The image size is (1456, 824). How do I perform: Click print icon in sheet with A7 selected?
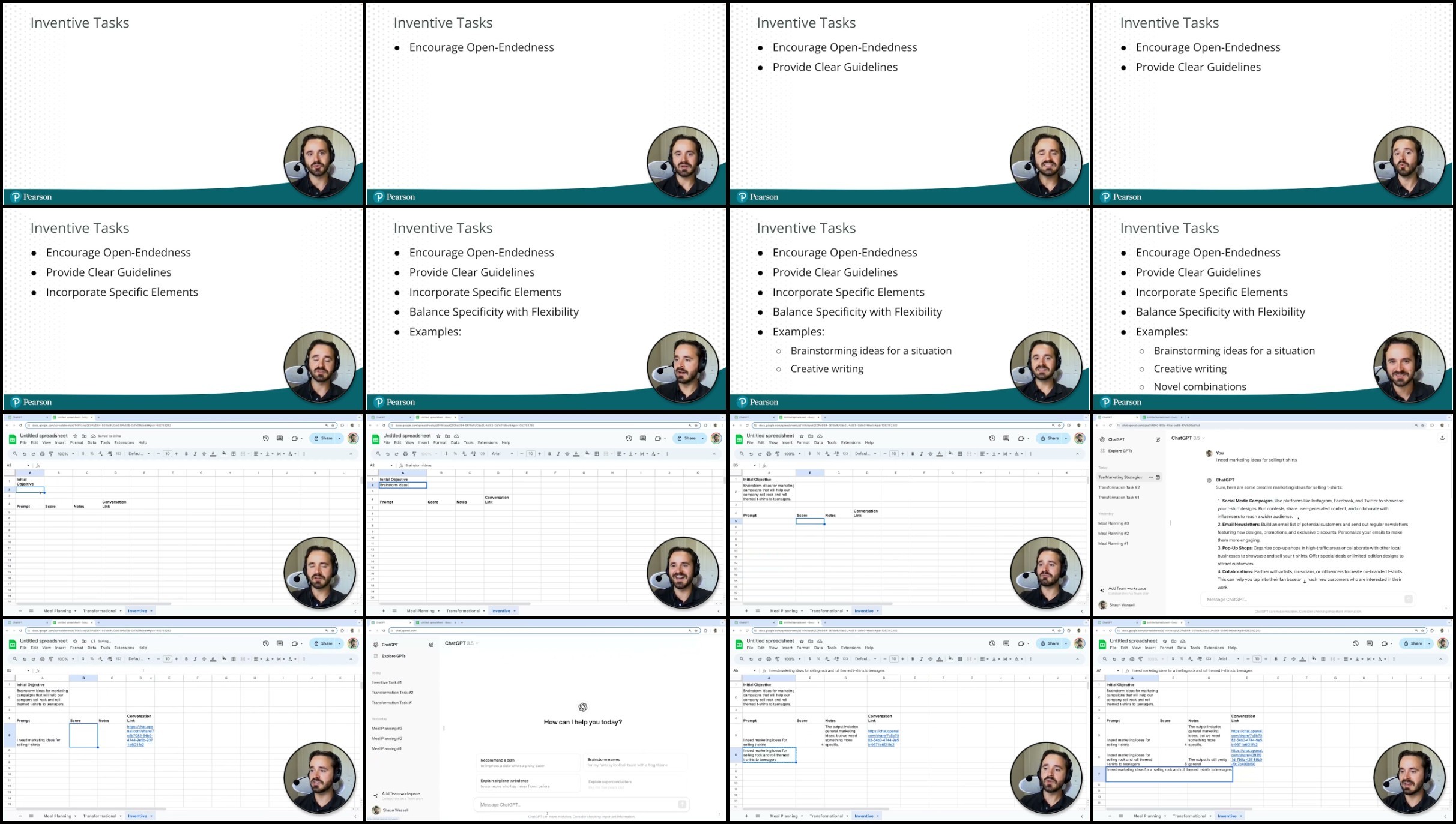(1132, 659)
